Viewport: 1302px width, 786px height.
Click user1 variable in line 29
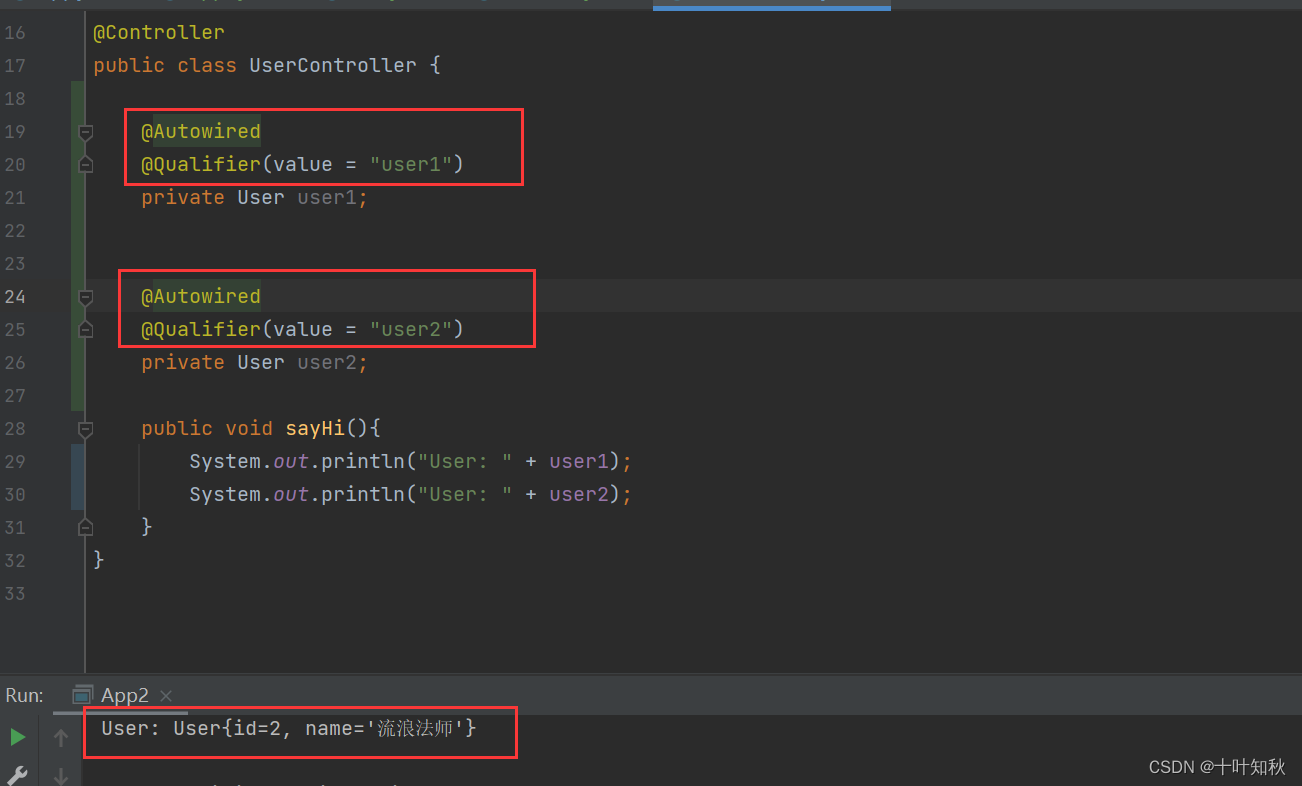[x=579, y=462]
